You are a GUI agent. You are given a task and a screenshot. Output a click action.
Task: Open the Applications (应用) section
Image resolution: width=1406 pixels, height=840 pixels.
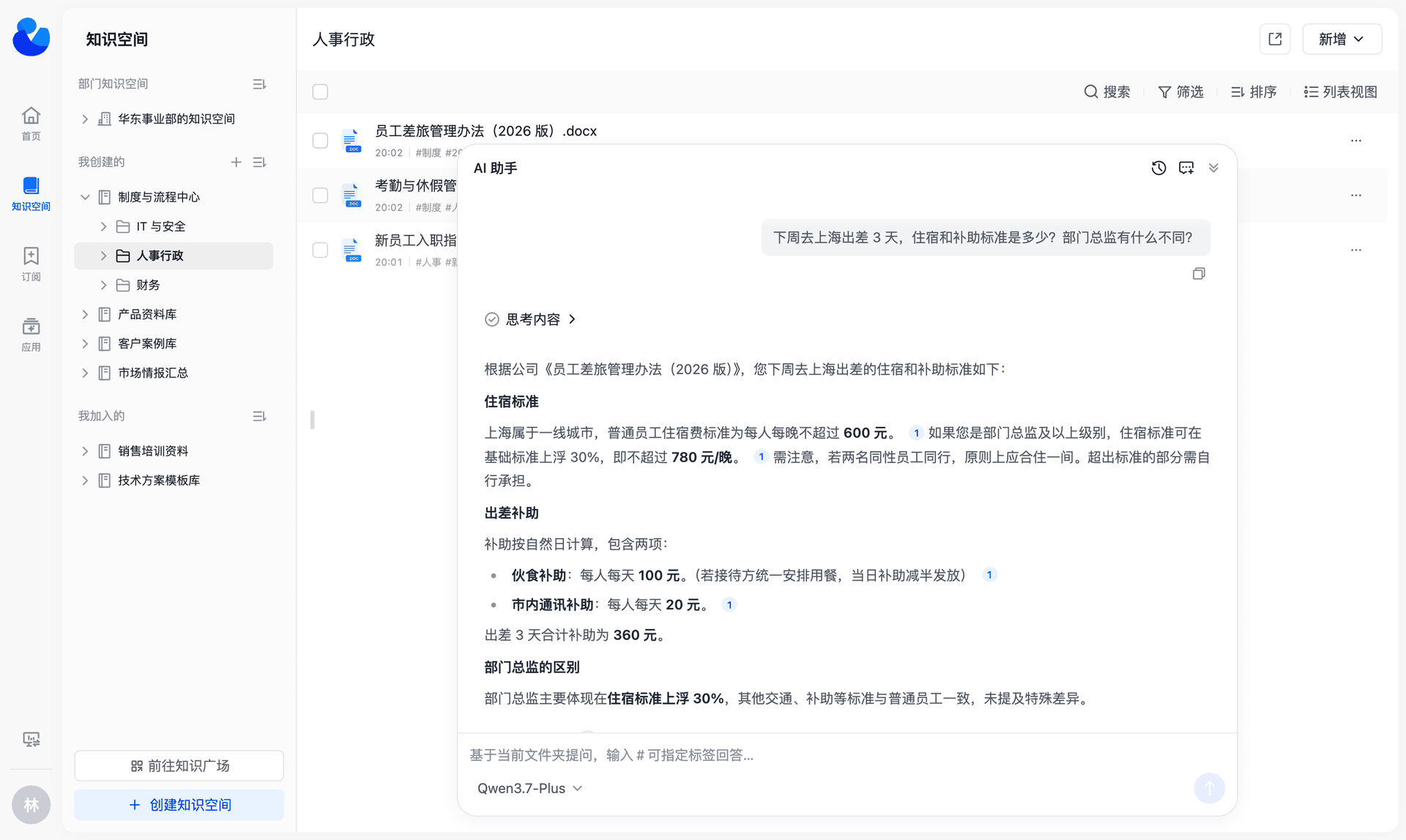pos(31,334)
